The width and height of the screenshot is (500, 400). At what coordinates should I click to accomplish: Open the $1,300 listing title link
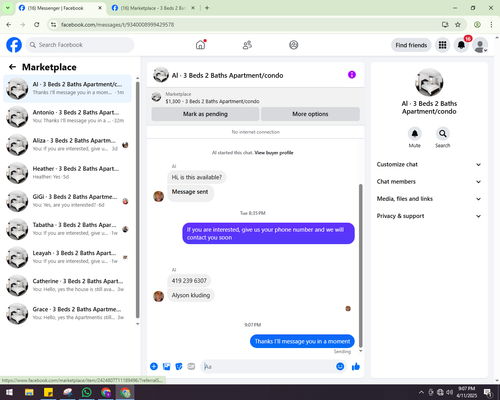click(212, 101)
